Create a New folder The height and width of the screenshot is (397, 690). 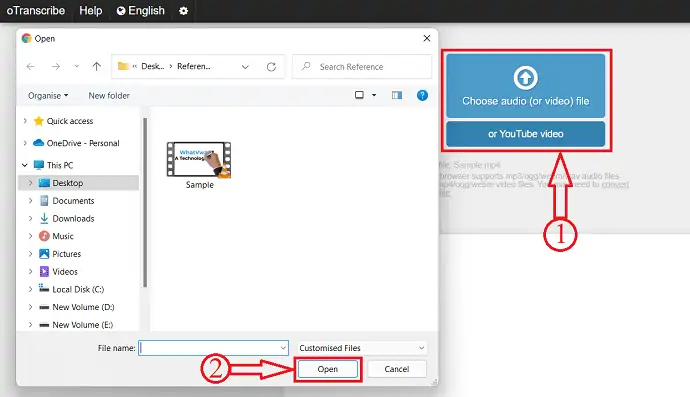click(x=109, y=96)
